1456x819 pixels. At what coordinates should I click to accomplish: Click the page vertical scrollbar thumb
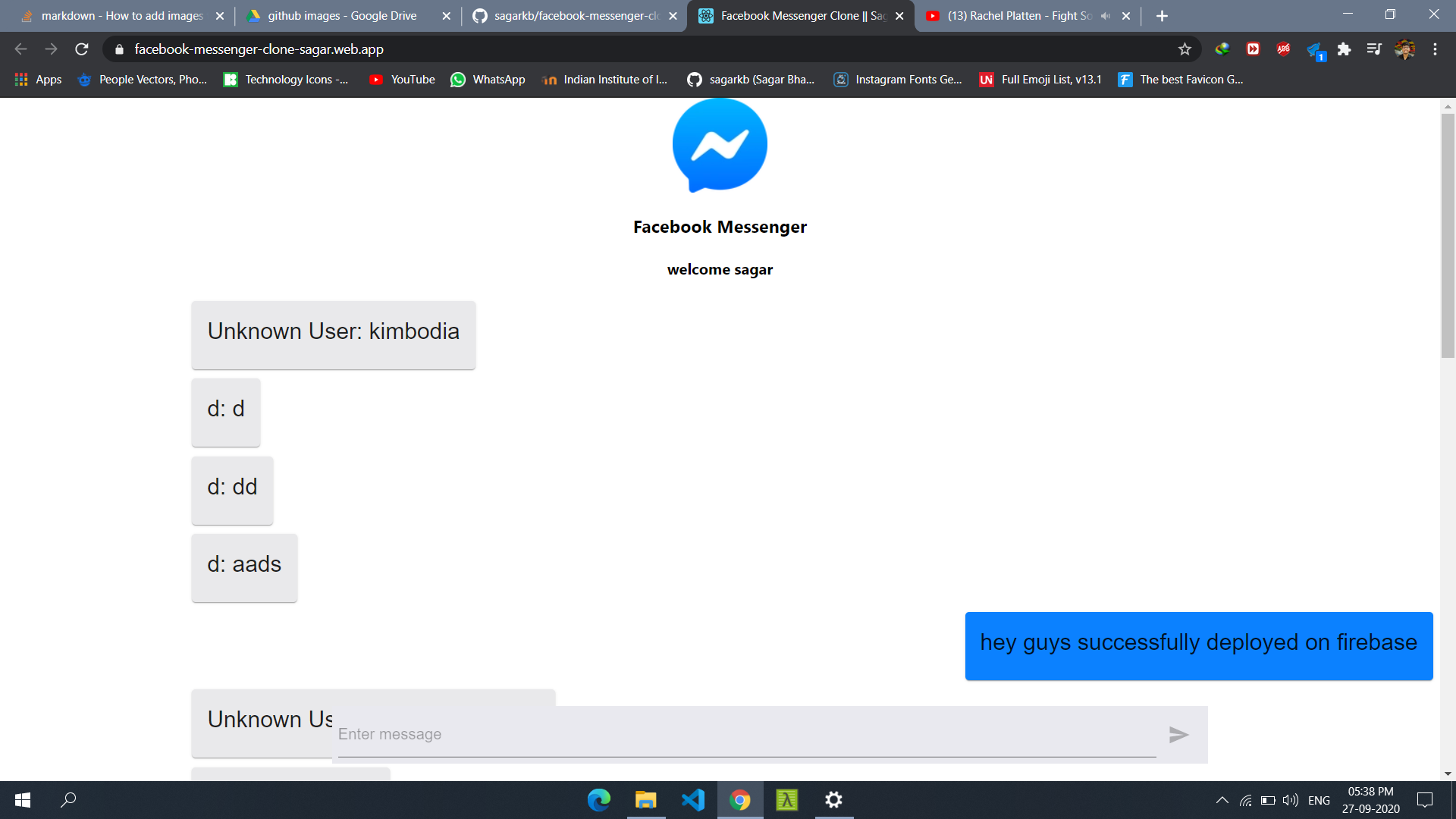point(1448,235)
